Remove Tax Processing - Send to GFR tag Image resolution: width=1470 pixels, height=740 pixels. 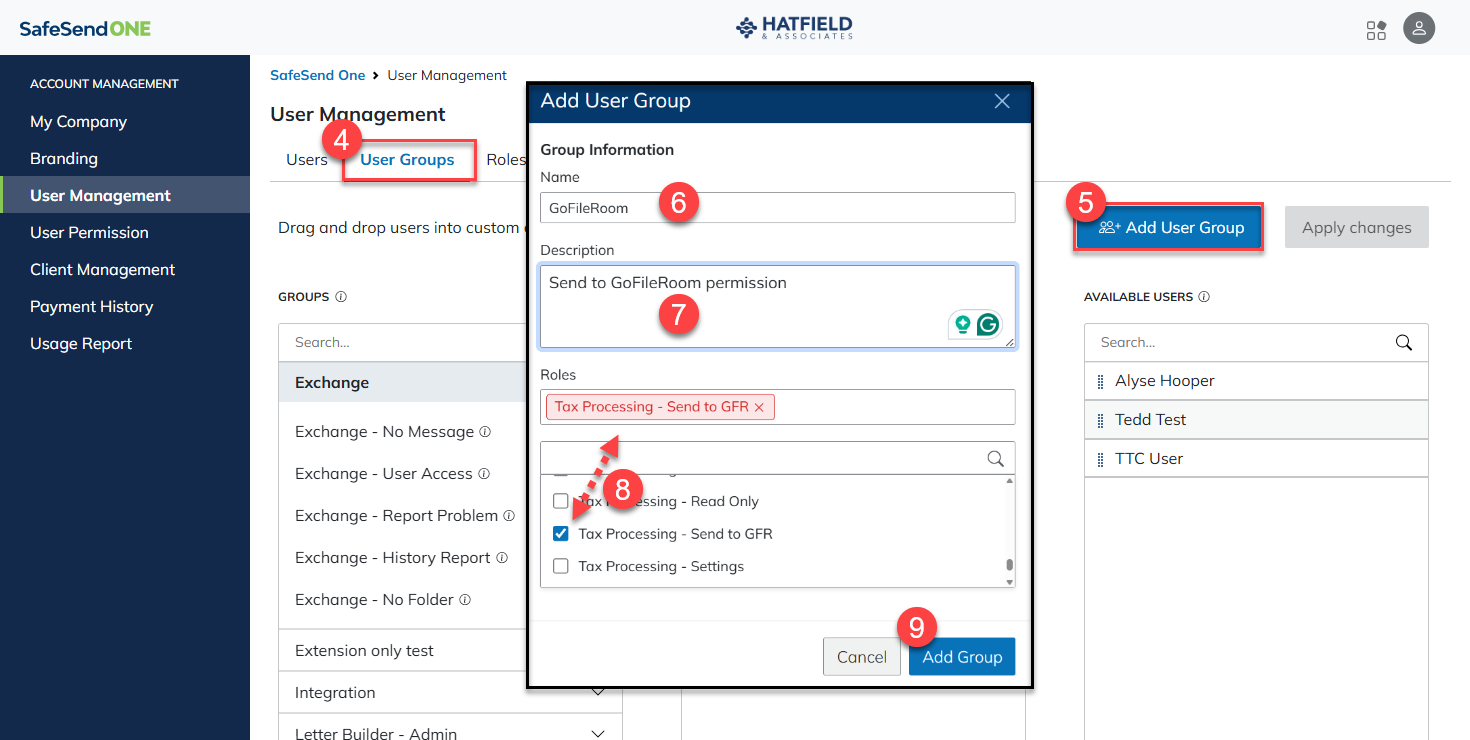click(759, 407)
